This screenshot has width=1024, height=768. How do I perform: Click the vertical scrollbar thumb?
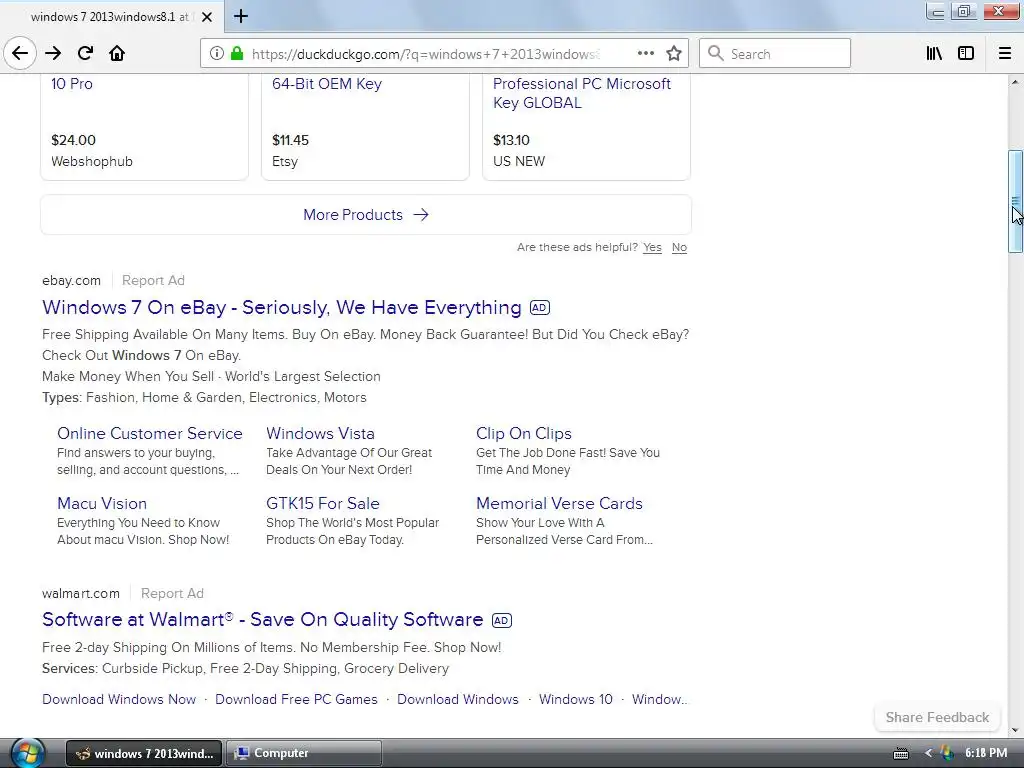[1015, 201]
